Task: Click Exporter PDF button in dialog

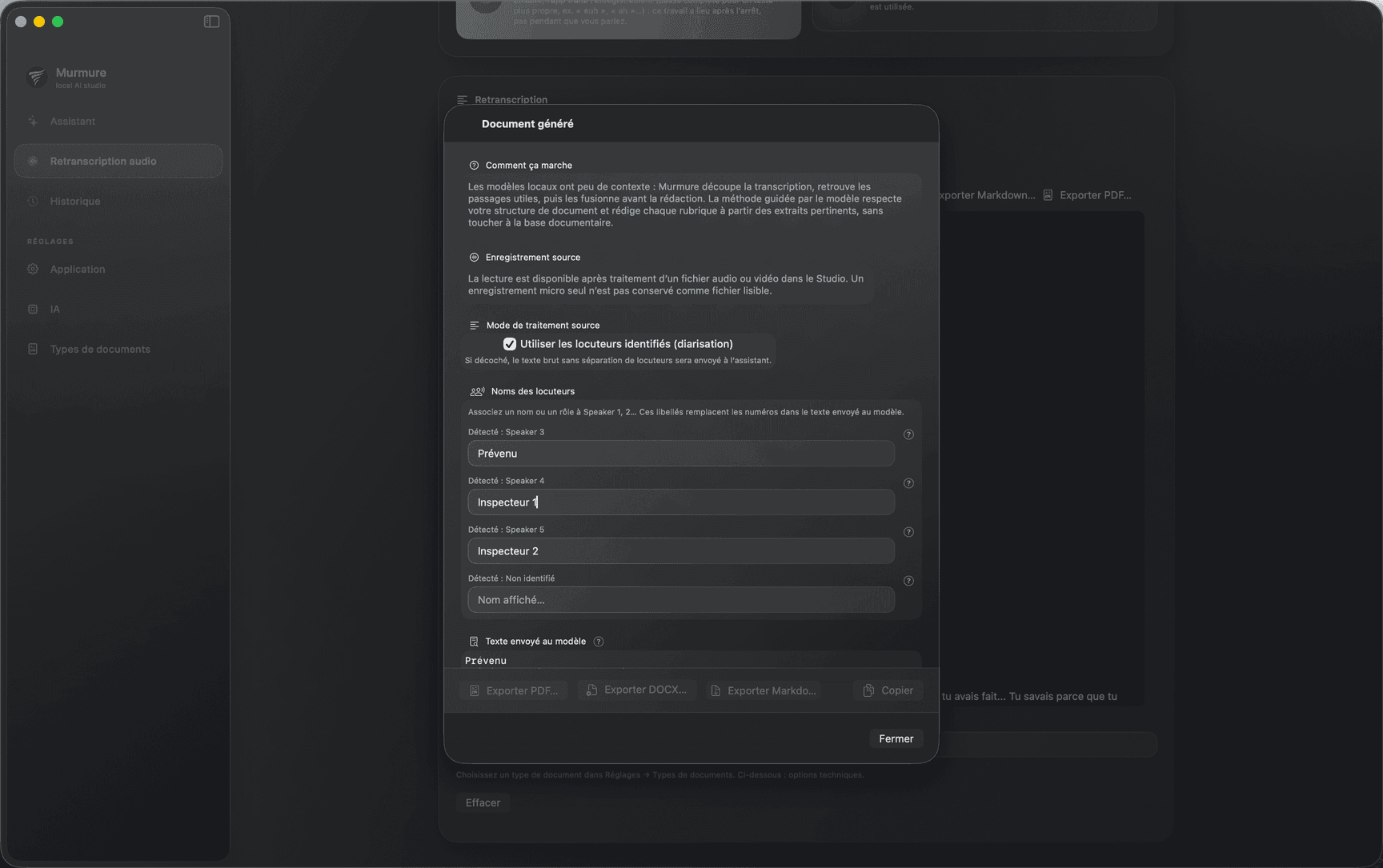Action: point(514,690)
